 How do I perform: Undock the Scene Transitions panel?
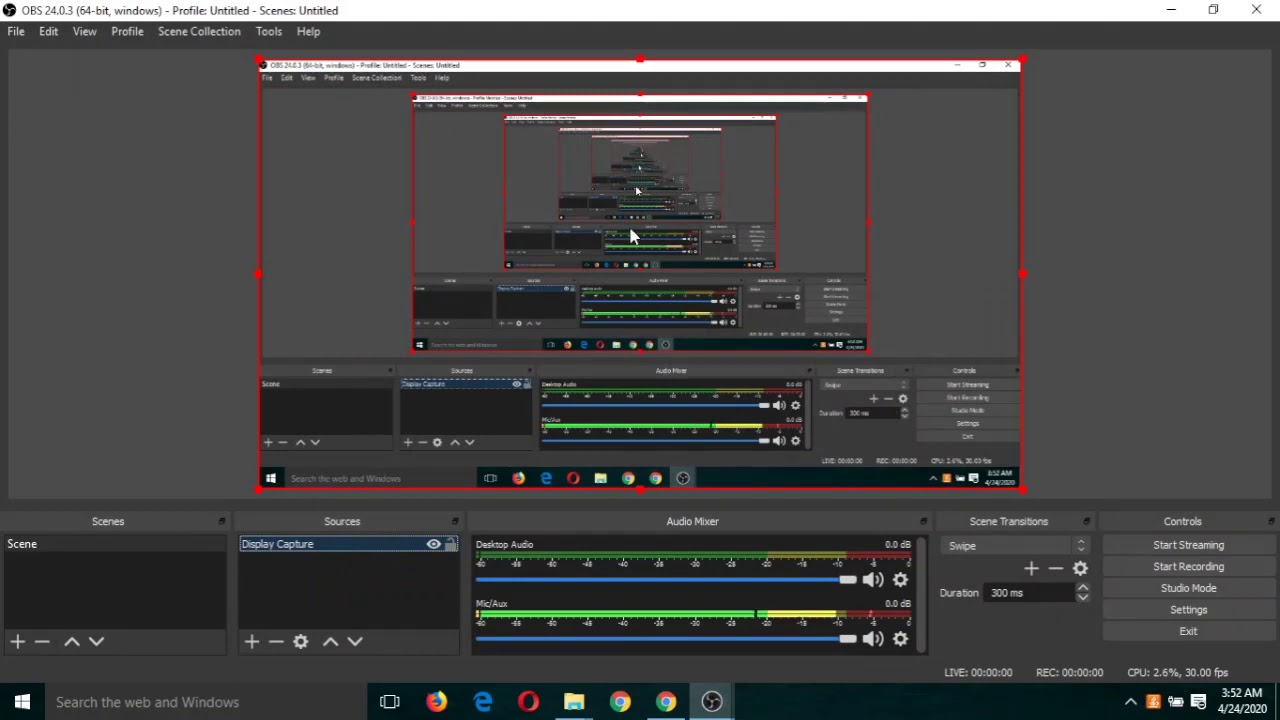[x=1086, y=521]
